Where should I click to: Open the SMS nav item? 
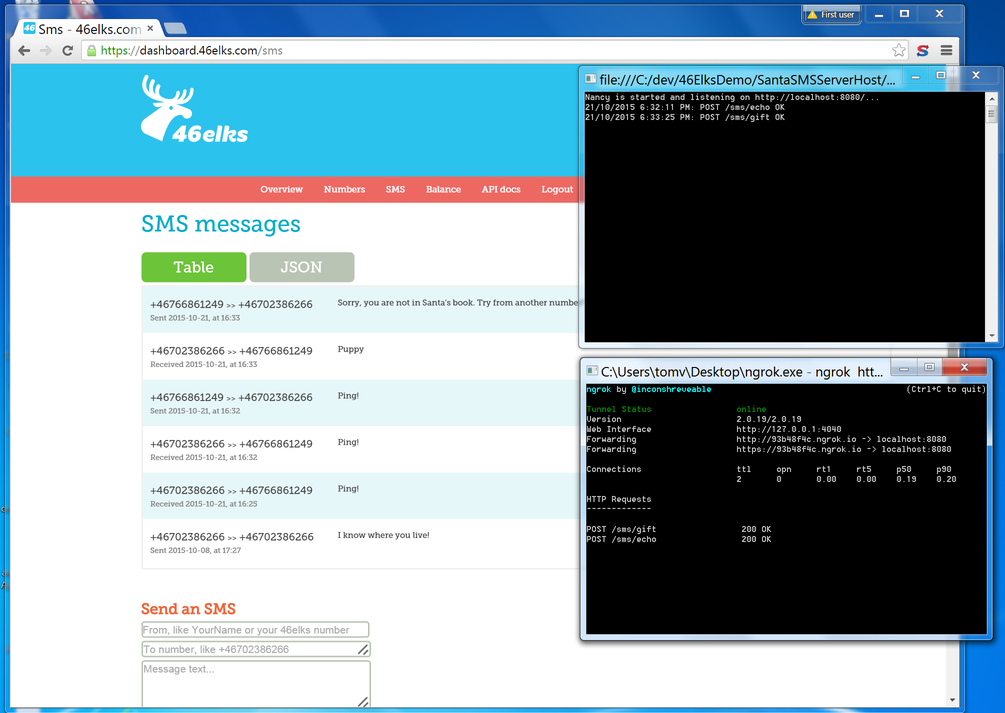395,189
